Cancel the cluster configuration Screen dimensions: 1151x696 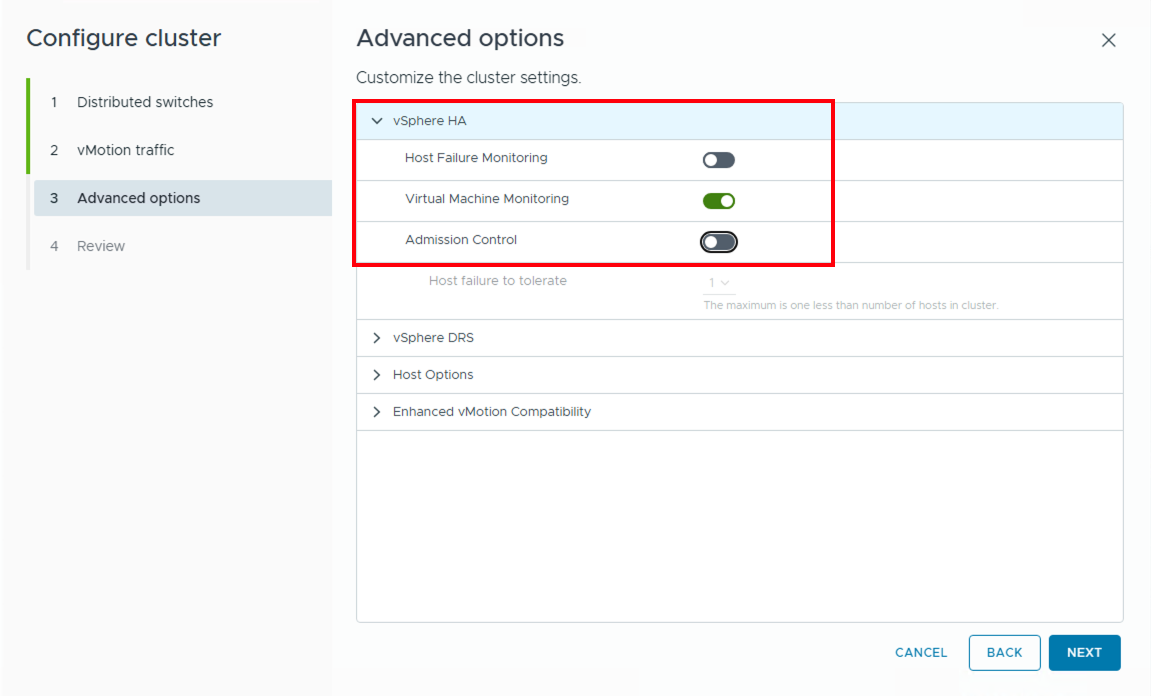(x=920, y=652)
